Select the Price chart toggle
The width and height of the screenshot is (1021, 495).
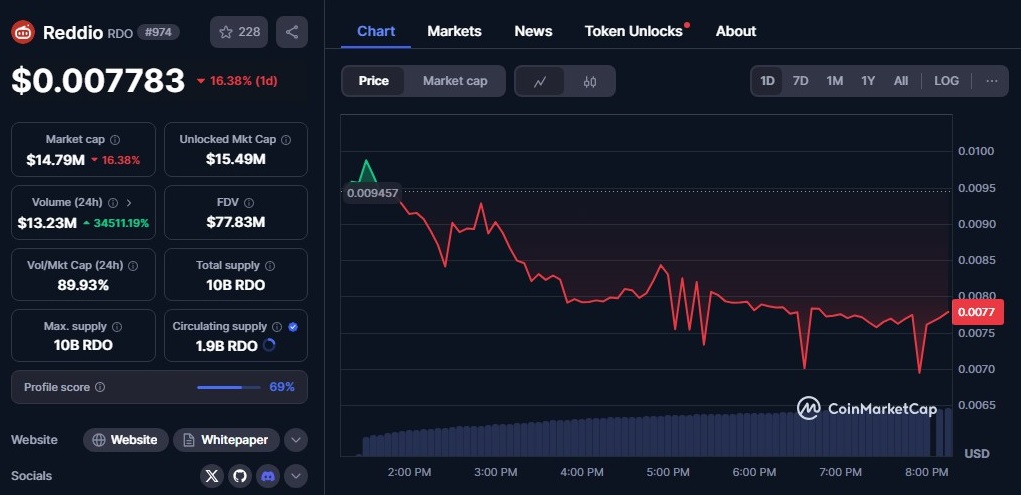coord(373,81)
